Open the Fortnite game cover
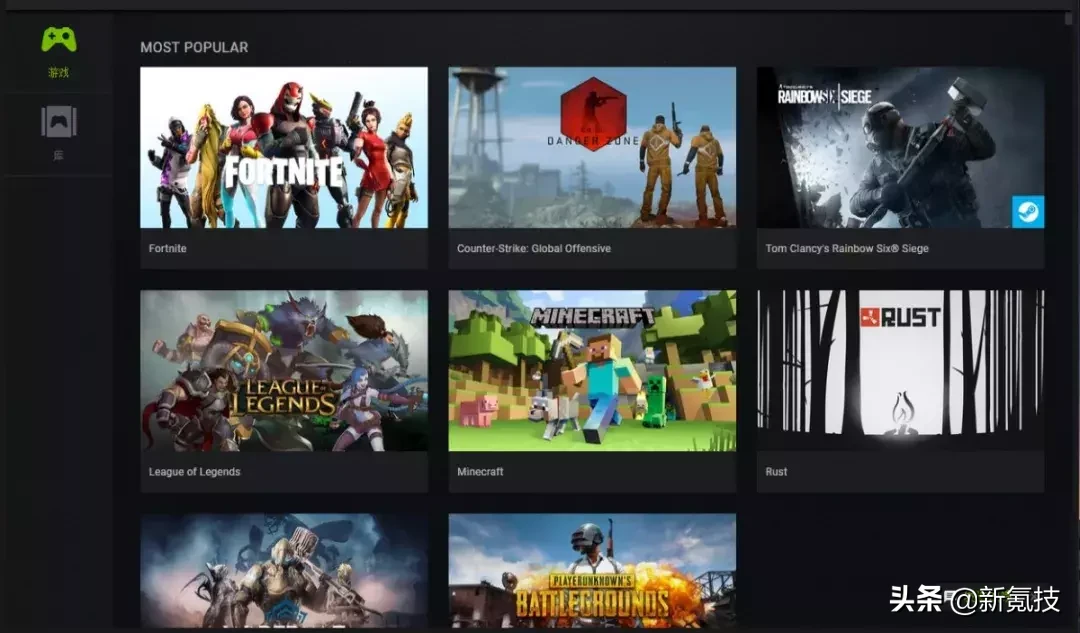This screenshot has width=1080, height=633. [284, 147]
